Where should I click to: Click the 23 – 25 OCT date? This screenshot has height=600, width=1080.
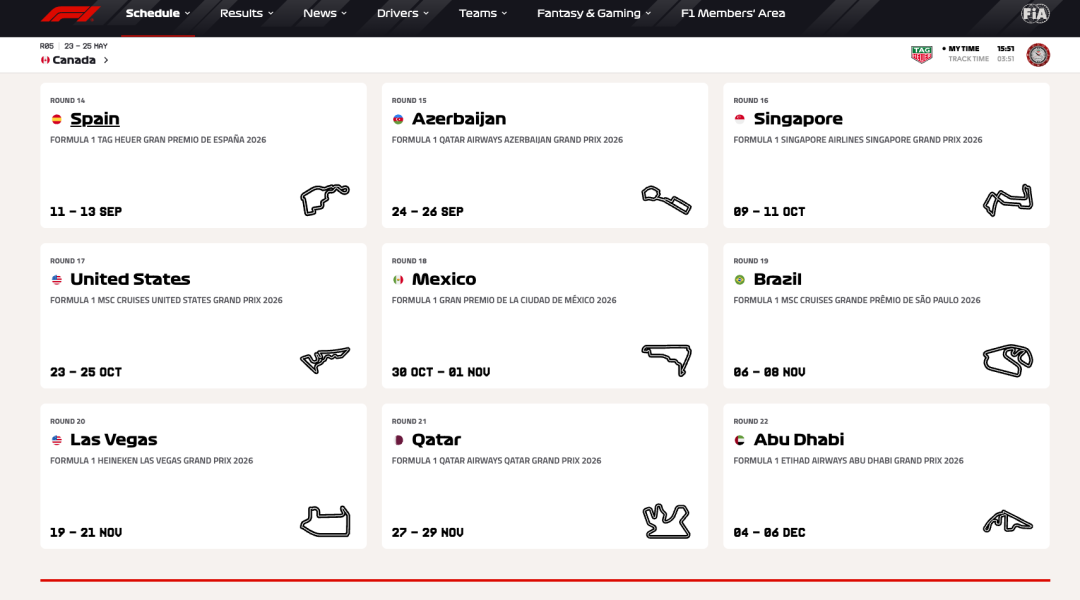coord(86,372)
